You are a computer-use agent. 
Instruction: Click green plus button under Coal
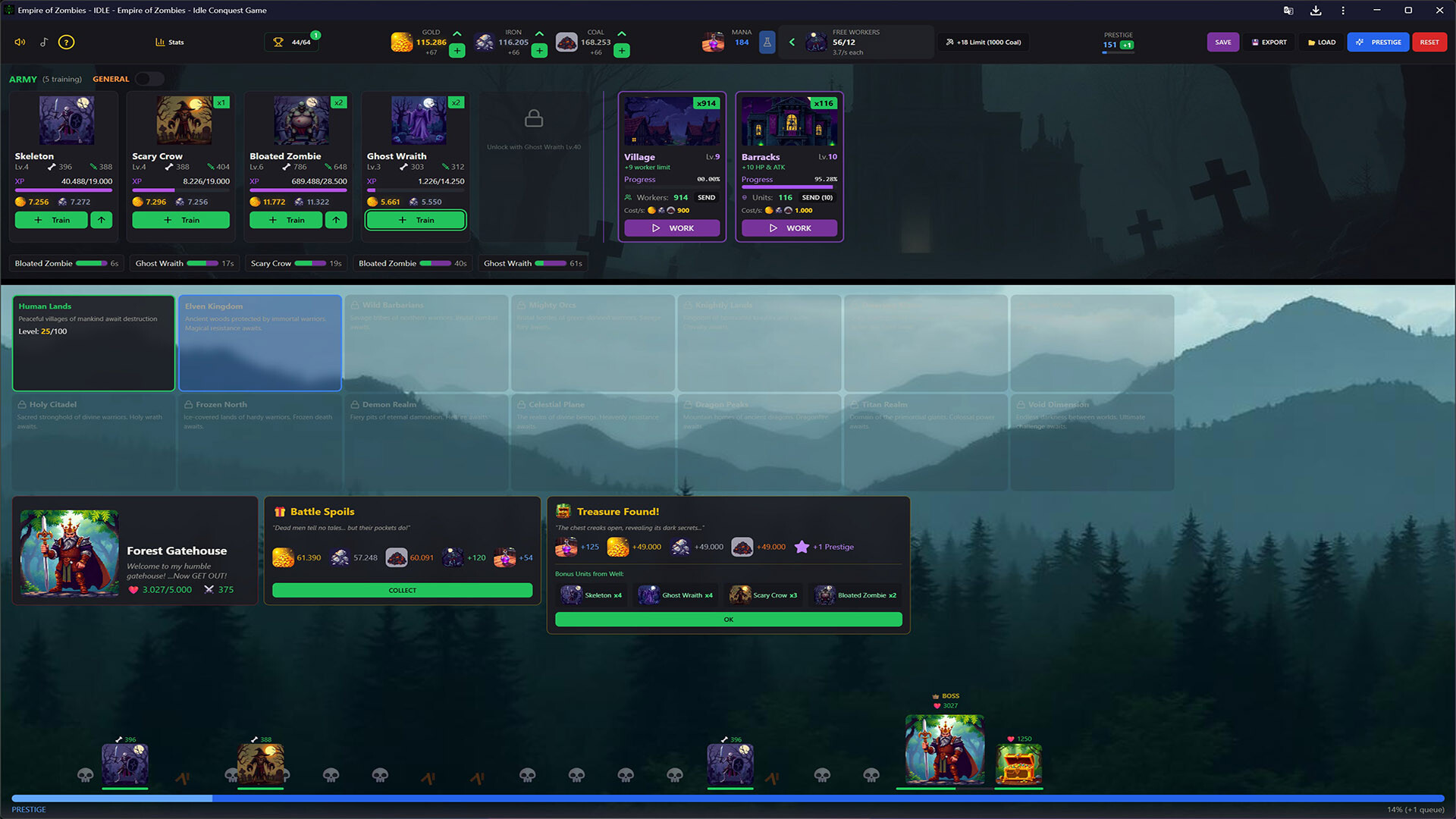pyautogui.click(x=622, y=51)
